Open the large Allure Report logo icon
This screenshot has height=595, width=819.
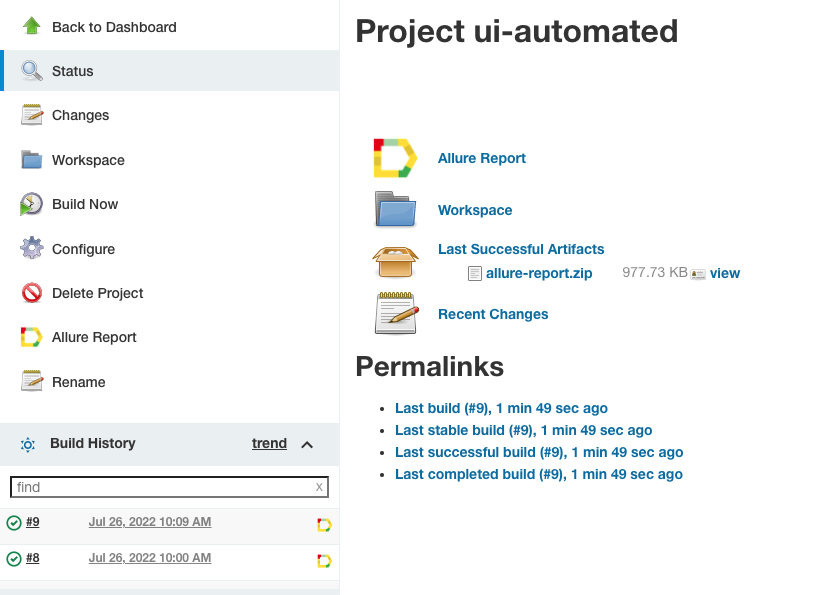pos(395,158)
